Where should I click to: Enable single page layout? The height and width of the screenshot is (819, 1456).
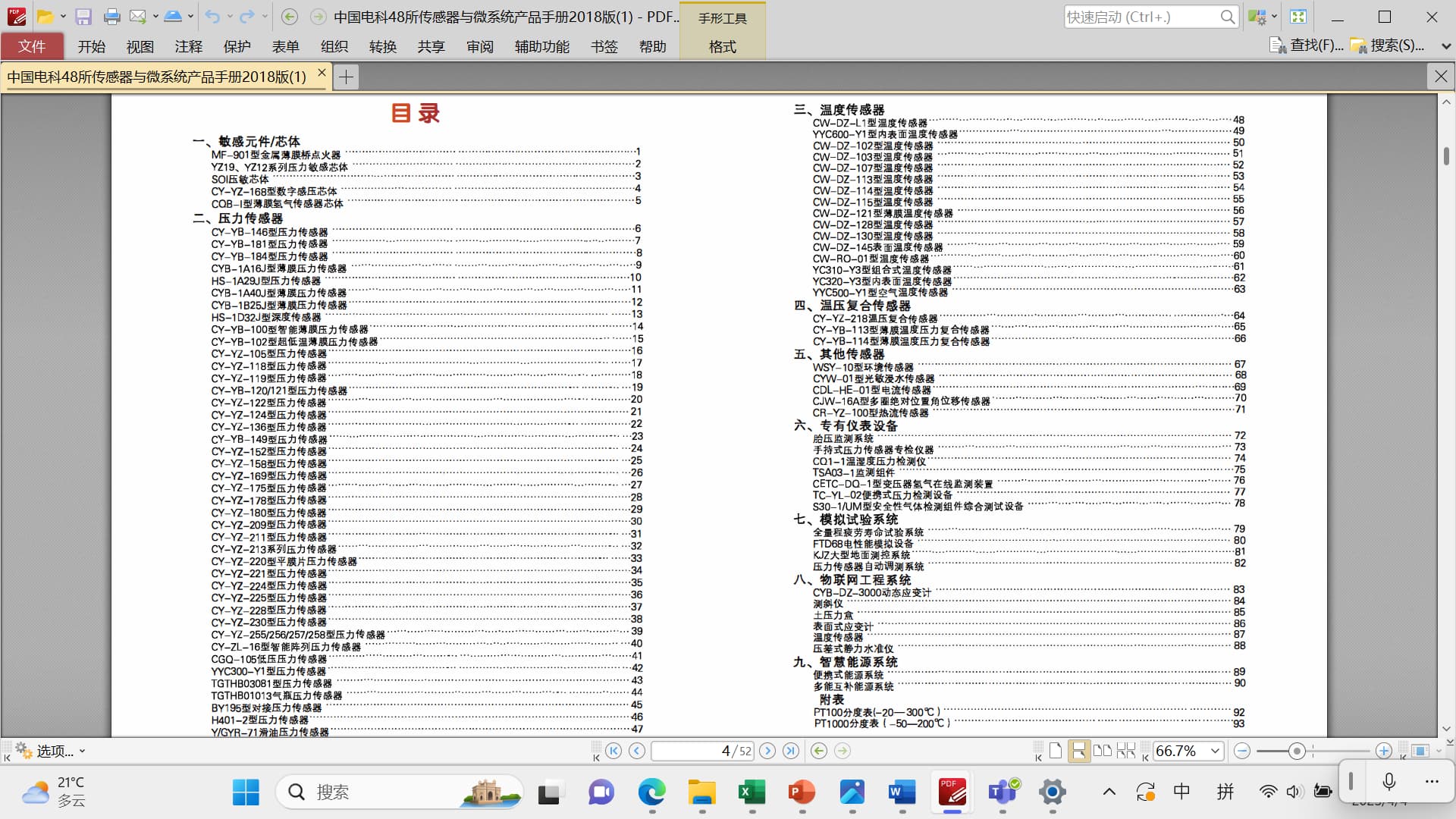click(1056, 751)
